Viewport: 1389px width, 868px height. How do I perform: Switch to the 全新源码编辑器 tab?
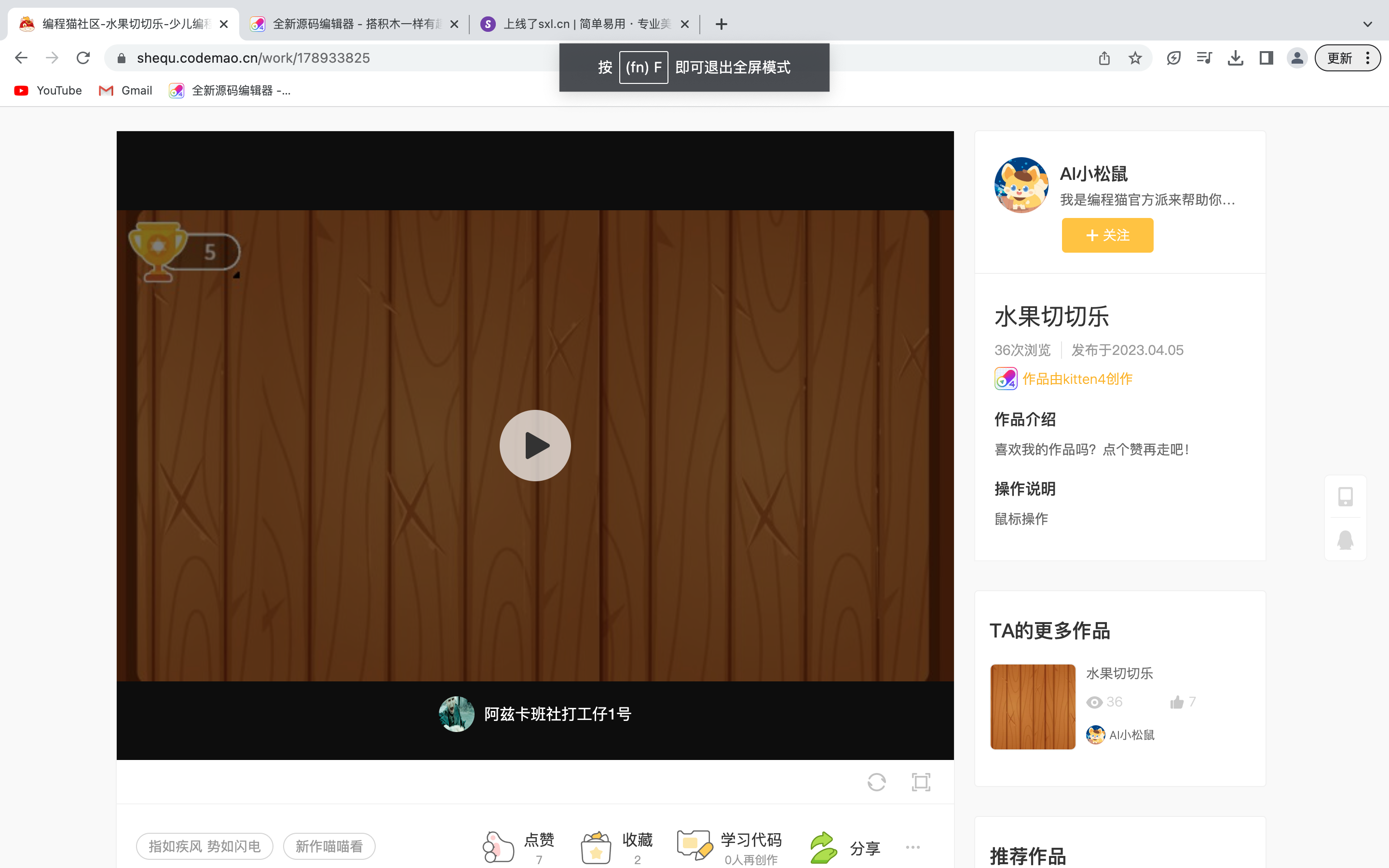(354, 24)
